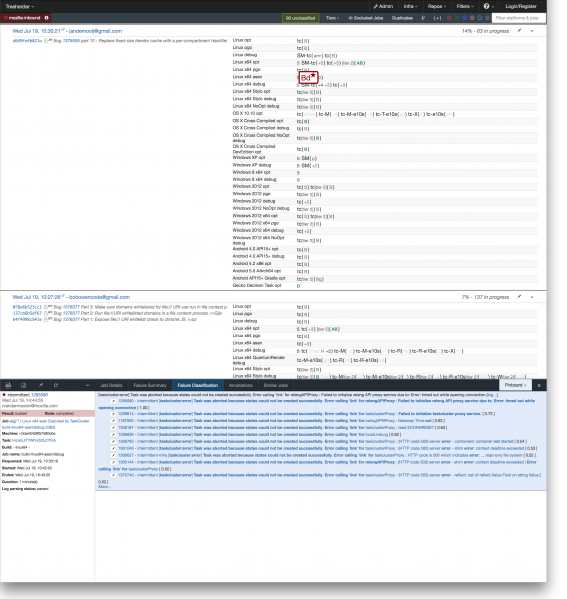Screen dimensions: 567x599
Task: Click the info icon next to mozilla-inbound
Action: tap(47, 18)
